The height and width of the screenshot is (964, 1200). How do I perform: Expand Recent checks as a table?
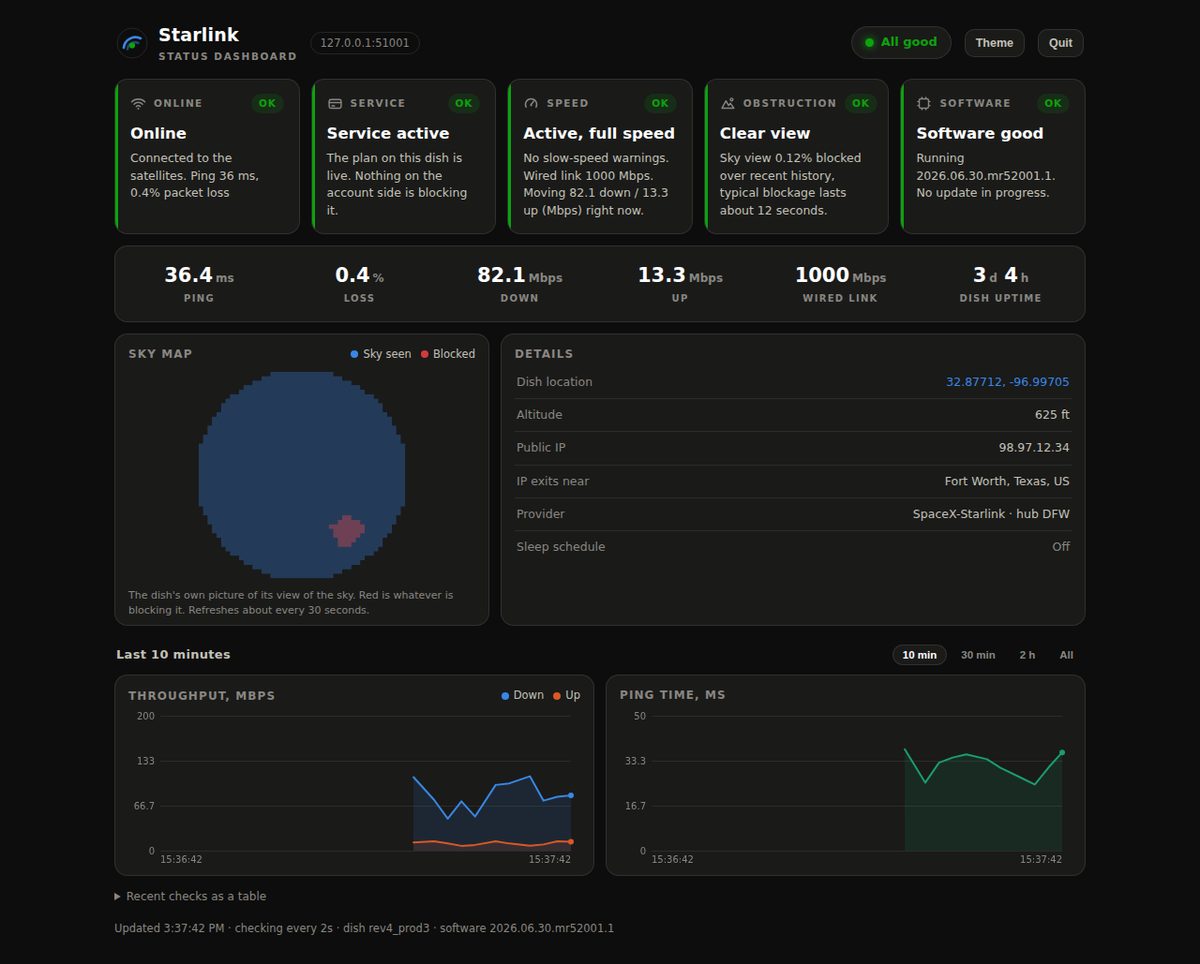click(191, 896)
